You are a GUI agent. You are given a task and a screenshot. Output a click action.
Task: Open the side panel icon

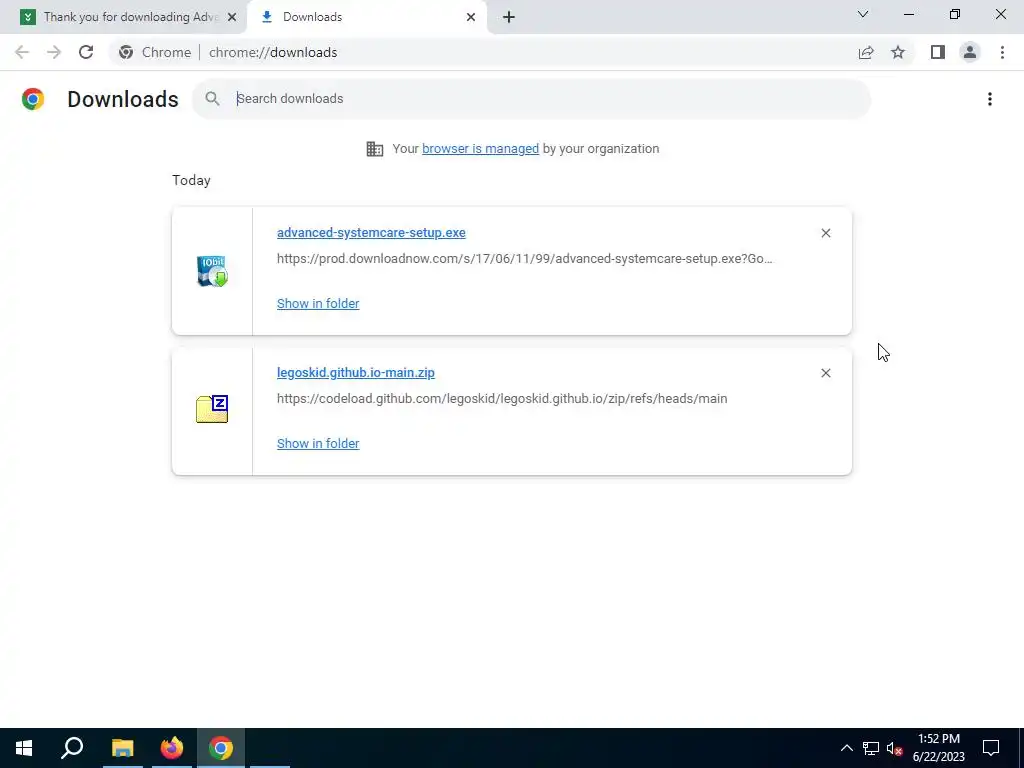click(x=938, y=52)
